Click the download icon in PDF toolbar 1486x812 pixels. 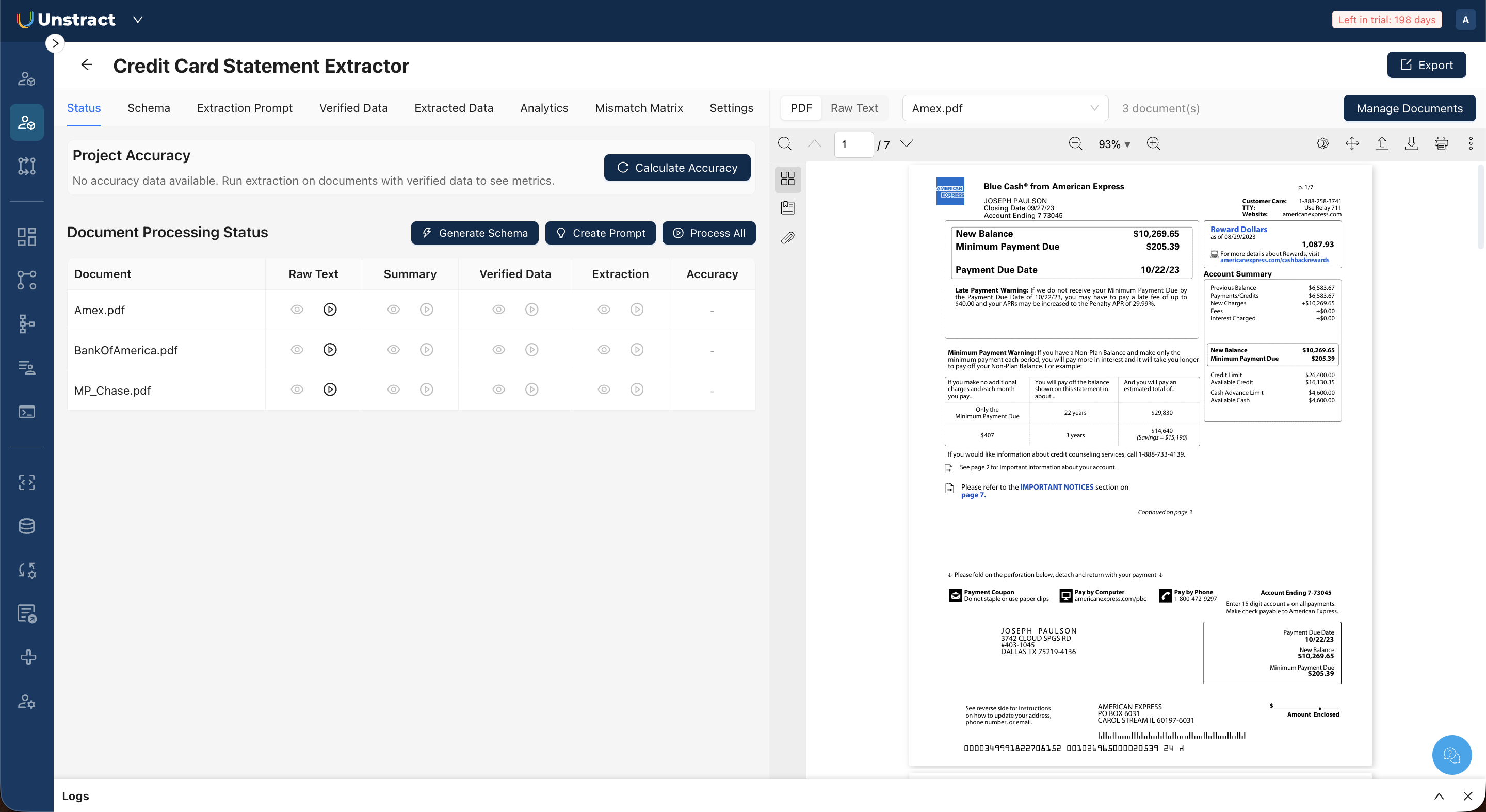click(1411, 143)
